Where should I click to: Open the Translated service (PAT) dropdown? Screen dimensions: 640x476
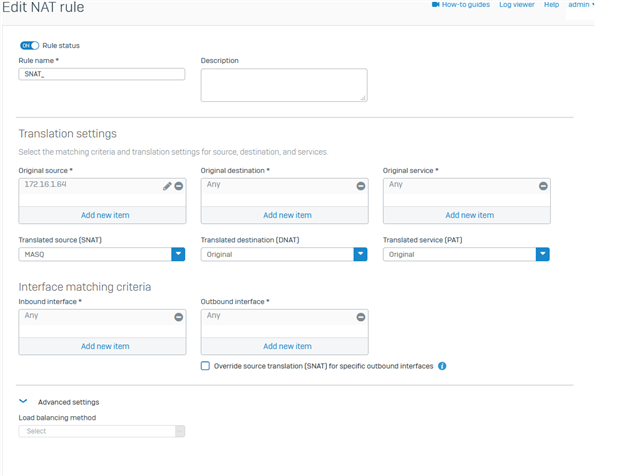[466, 254]
